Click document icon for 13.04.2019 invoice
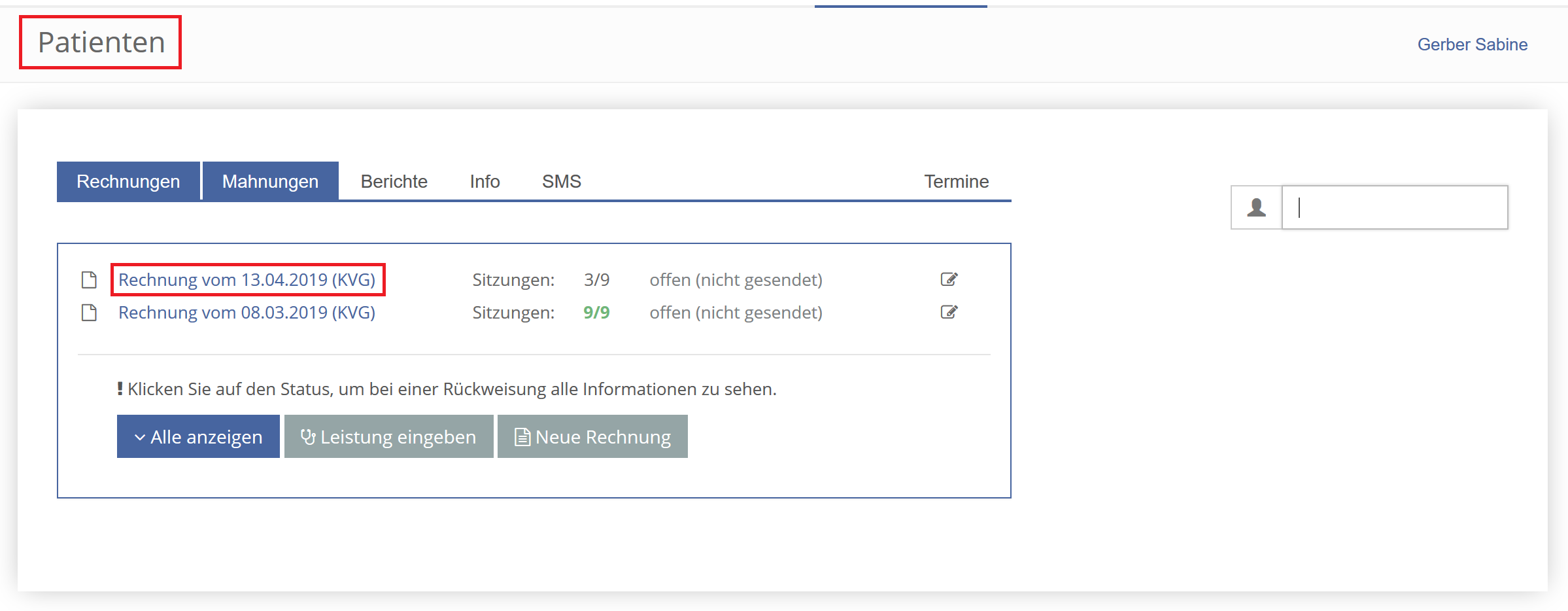The height and width of the screenshot is (611, 1568). [x=89, y=280]
